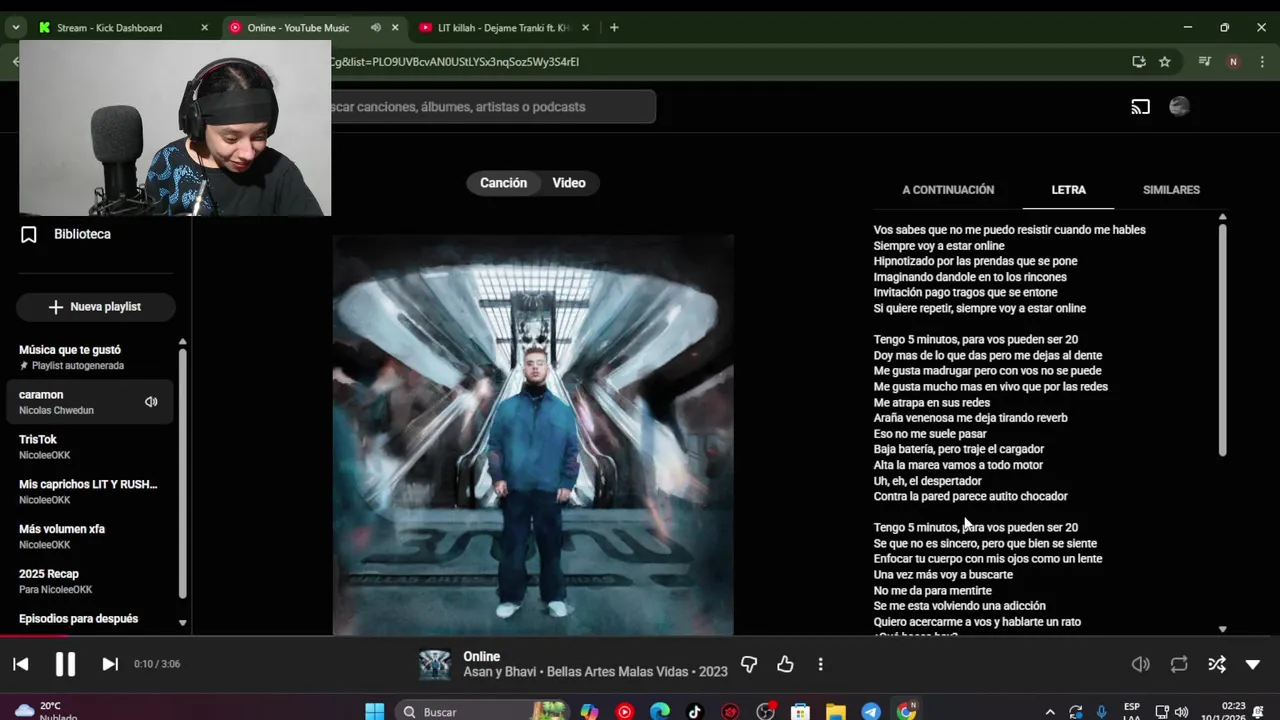1280x720 pixels.
Task: Click the player bar volume icon
Action: point(1140,664)
